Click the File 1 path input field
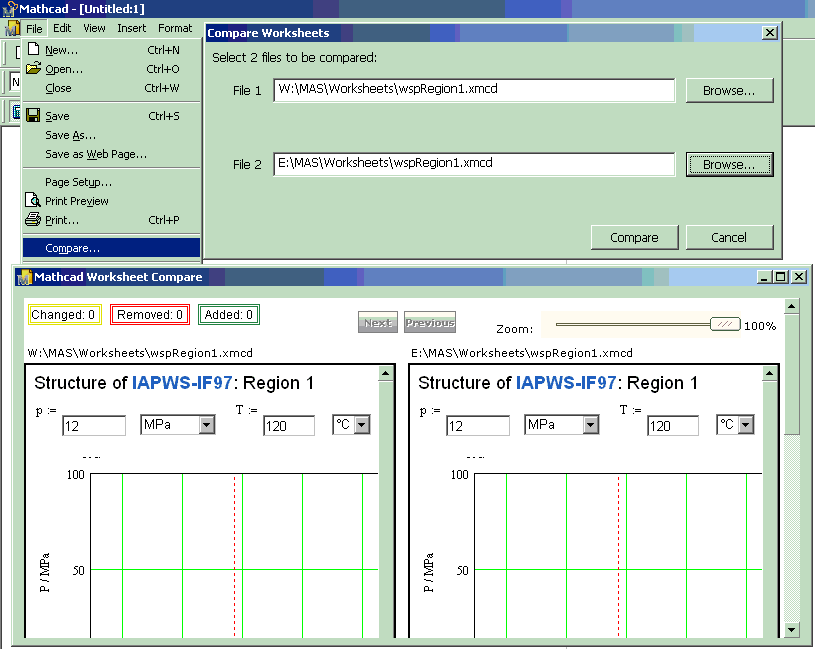Screen dimensions: 815x649 point(474,90)
